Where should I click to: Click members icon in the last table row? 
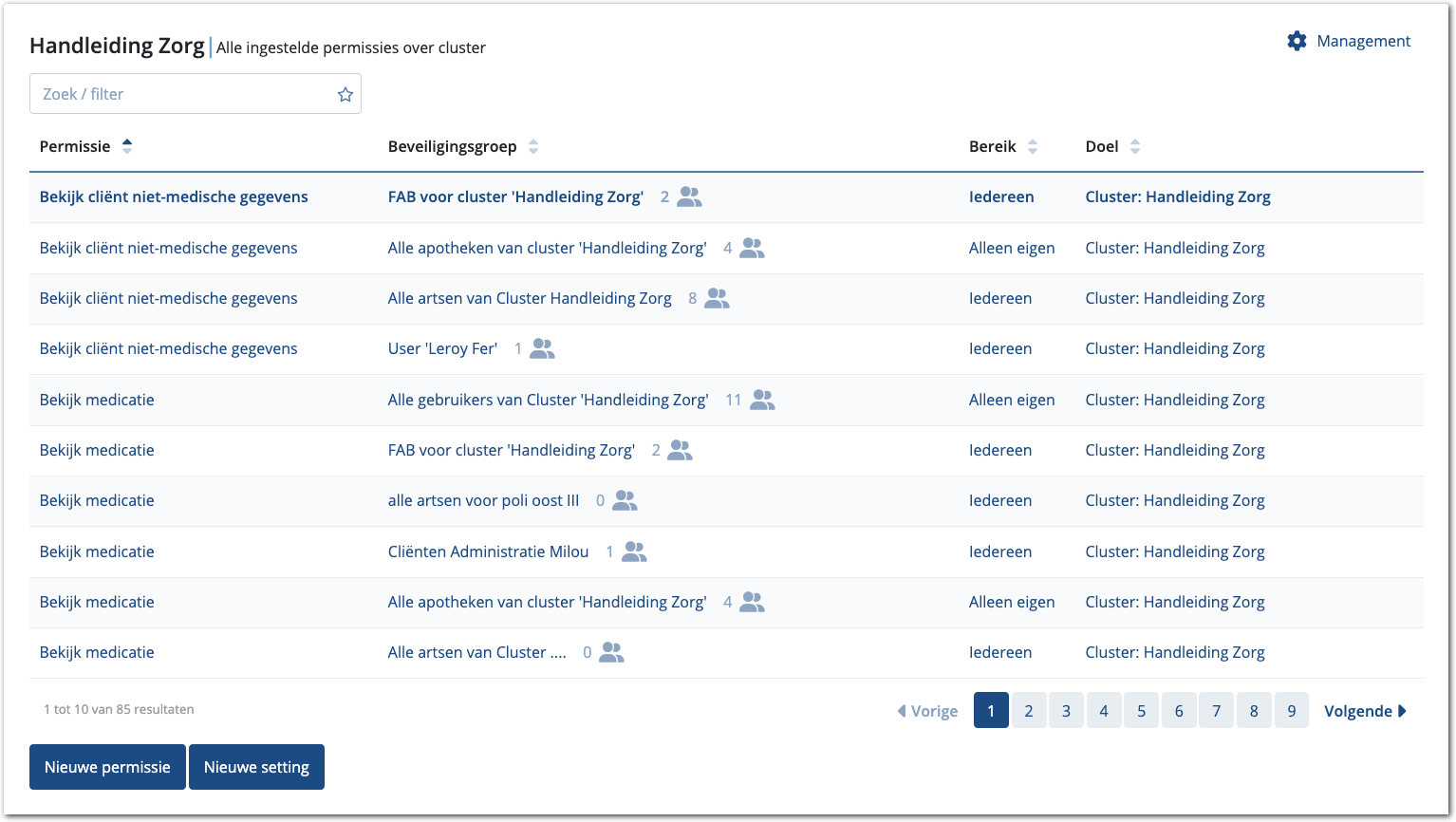pyautogui.click(x=611, y=653)
